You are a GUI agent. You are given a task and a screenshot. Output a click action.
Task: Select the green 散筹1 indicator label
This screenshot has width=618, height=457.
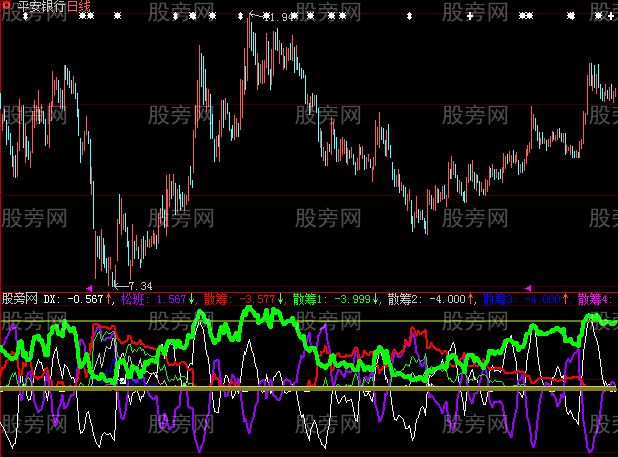pos(310,298)
